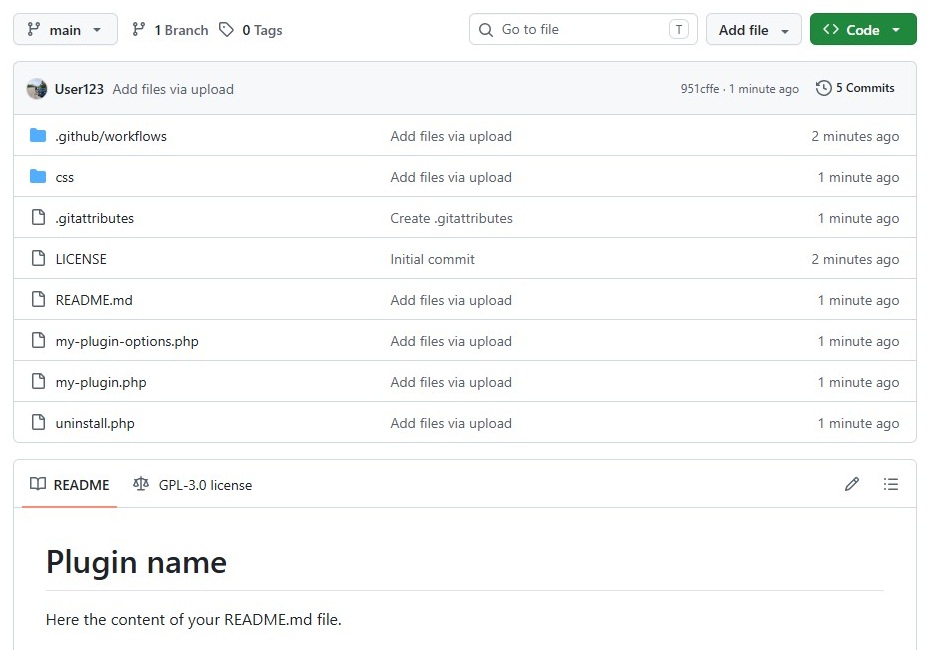Click the file icon next to LICENSE
The image size is (930, 650).
coord(39,258)
